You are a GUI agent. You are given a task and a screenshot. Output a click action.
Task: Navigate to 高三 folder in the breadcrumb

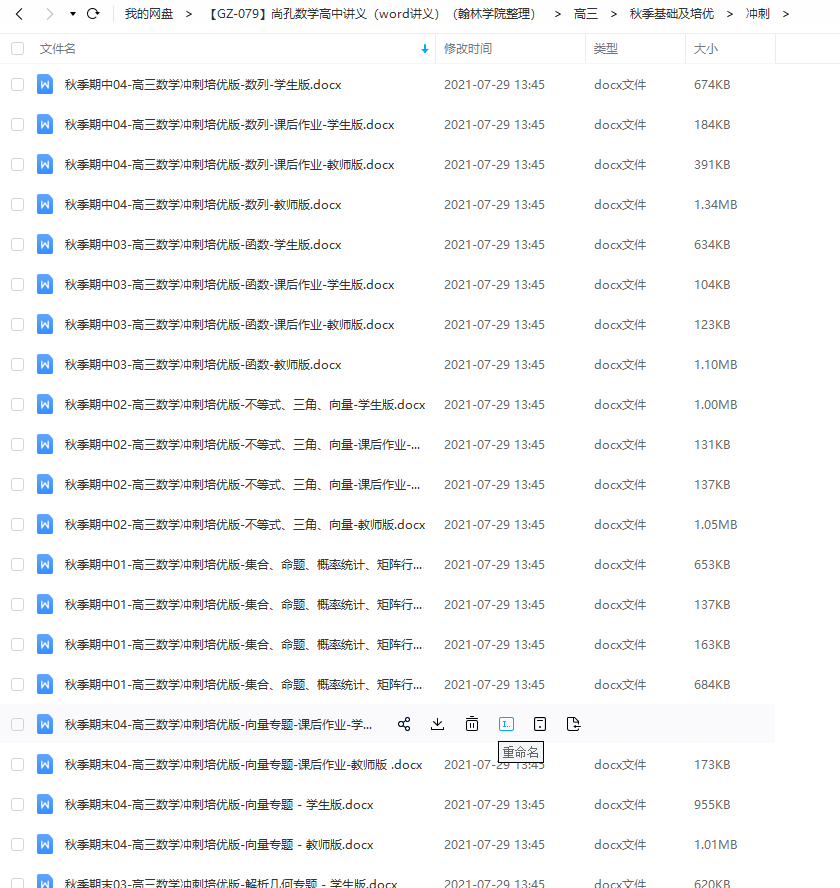[586, 14]
